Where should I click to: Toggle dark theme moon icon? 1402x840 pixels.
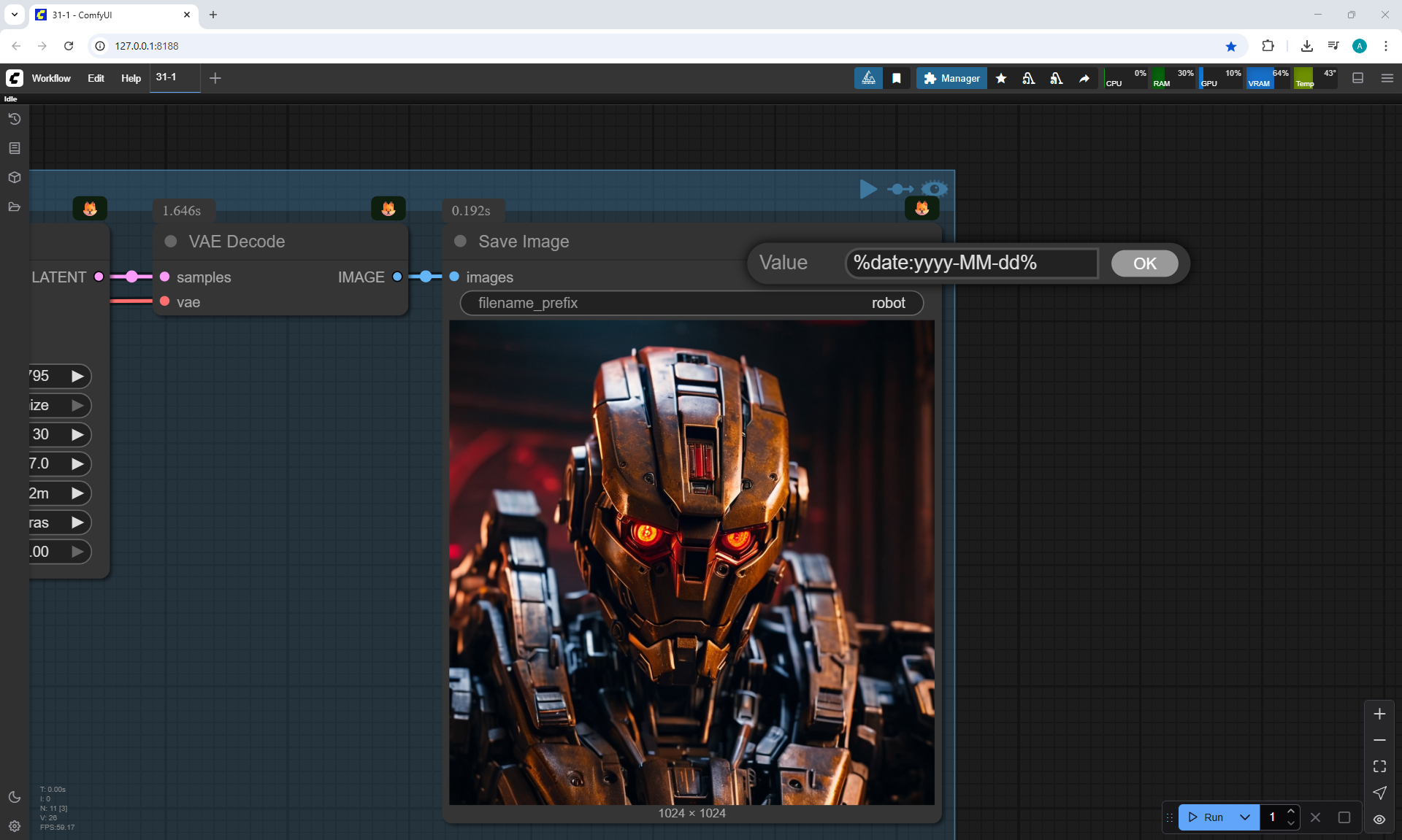14,797
